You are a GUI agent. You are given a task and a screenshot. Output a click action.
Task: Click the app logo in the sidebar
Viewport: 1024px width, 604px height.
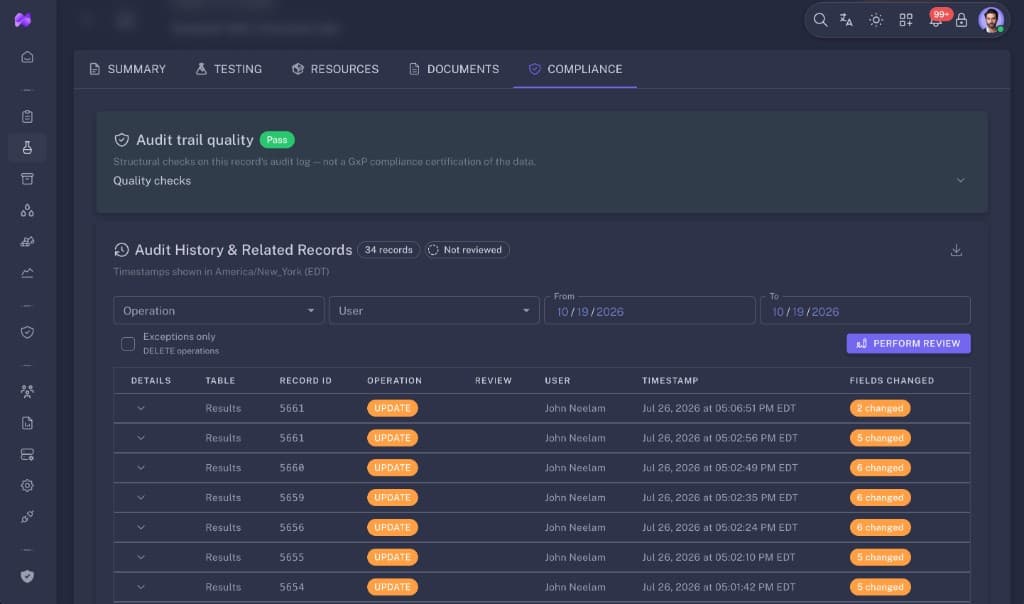(x=23, y=20)
